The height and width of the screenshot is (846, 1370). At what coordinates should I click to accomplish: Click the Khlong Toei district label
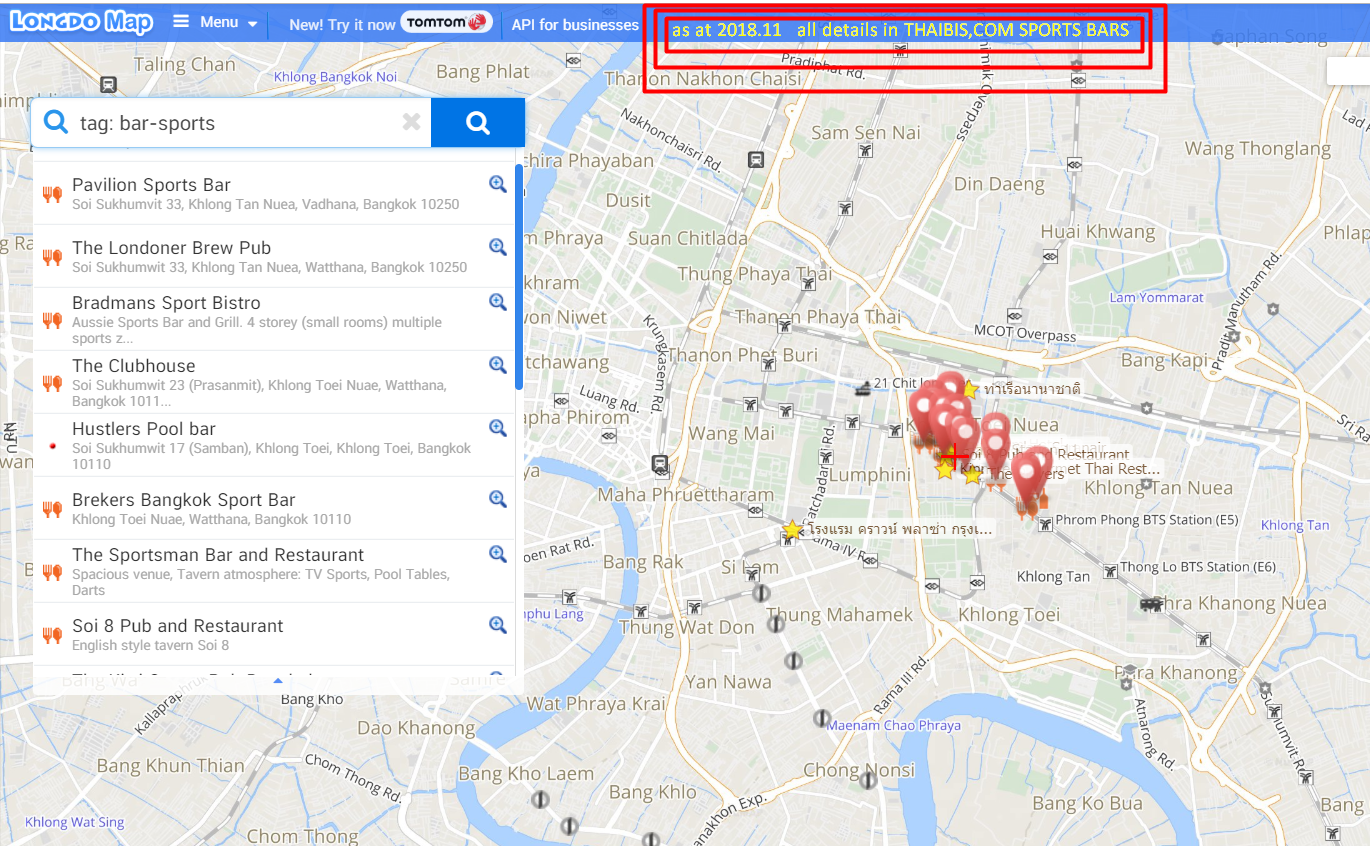(1009, 614)
